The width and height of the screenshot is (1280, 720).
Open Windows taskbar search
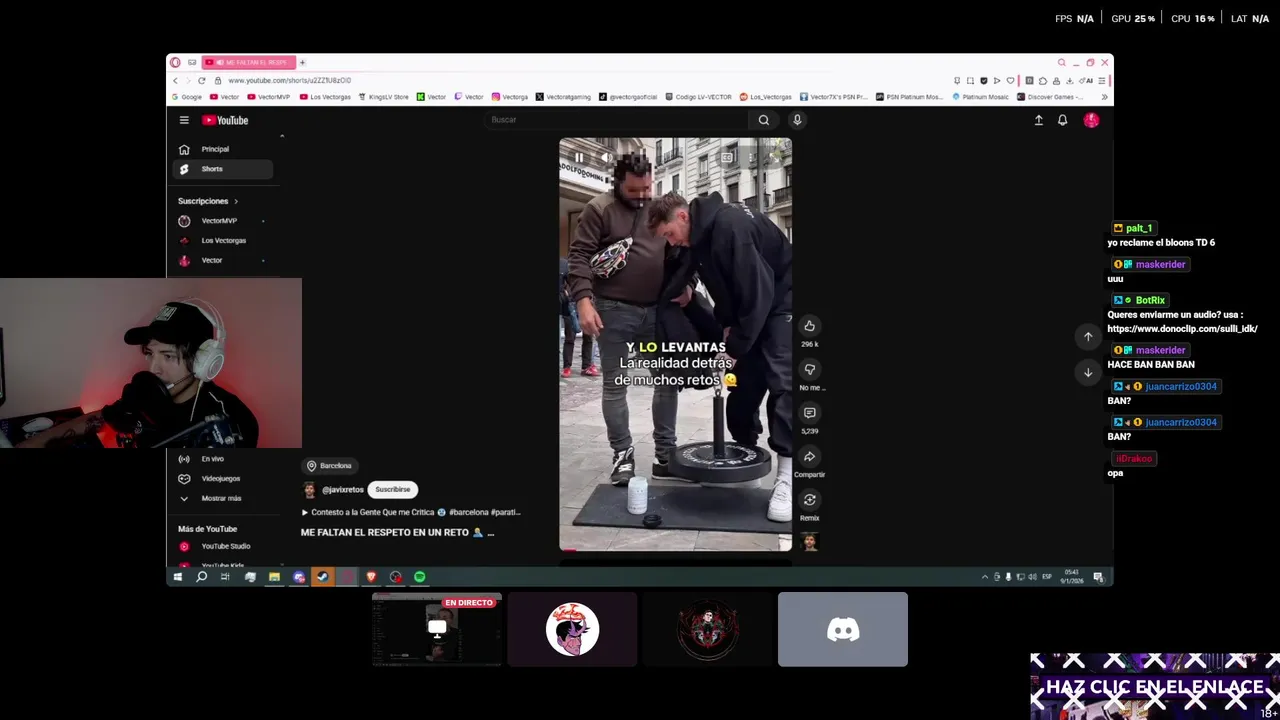pos(202,577)
